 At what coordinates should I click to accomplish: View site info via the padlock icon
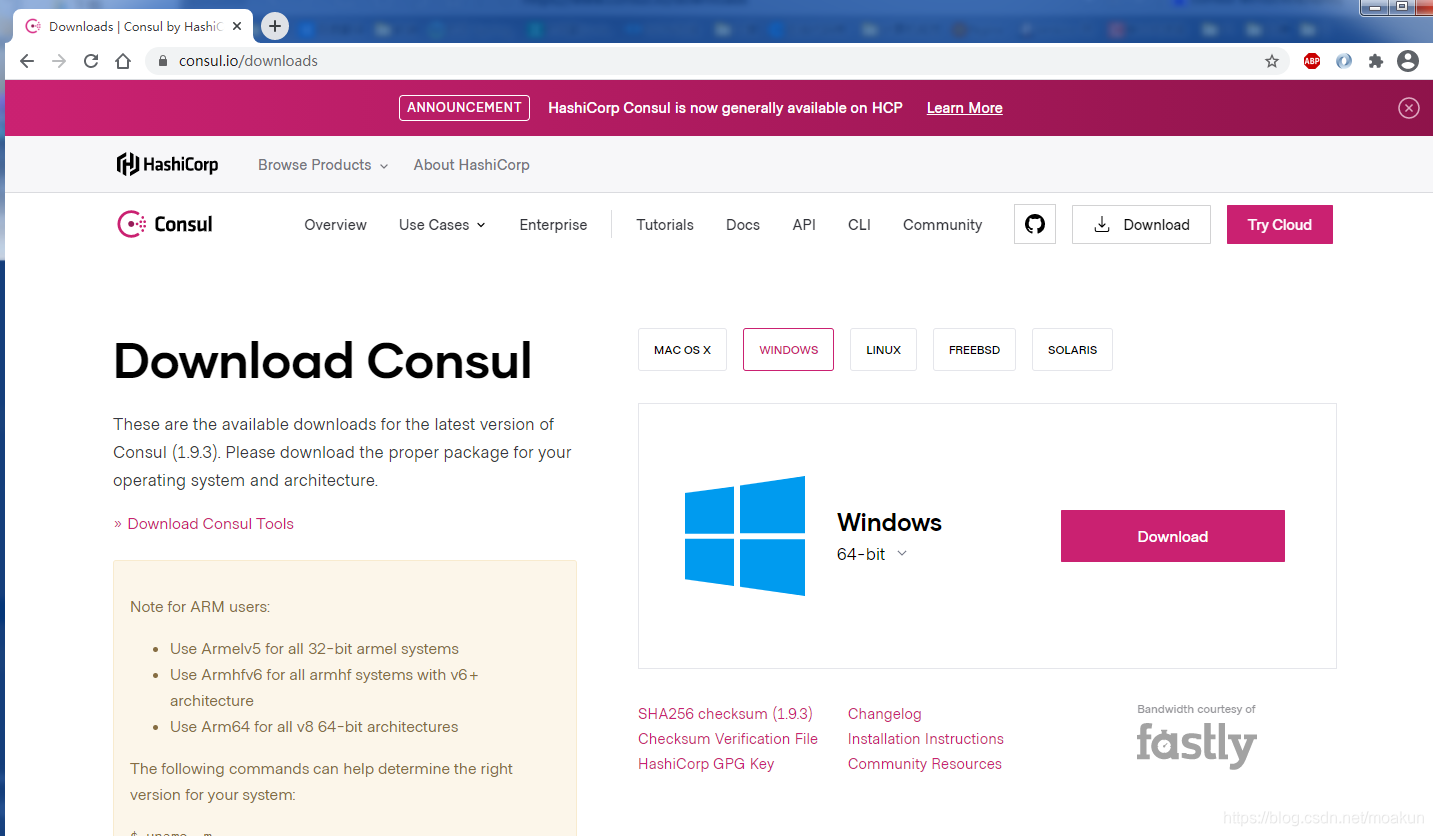163,61
